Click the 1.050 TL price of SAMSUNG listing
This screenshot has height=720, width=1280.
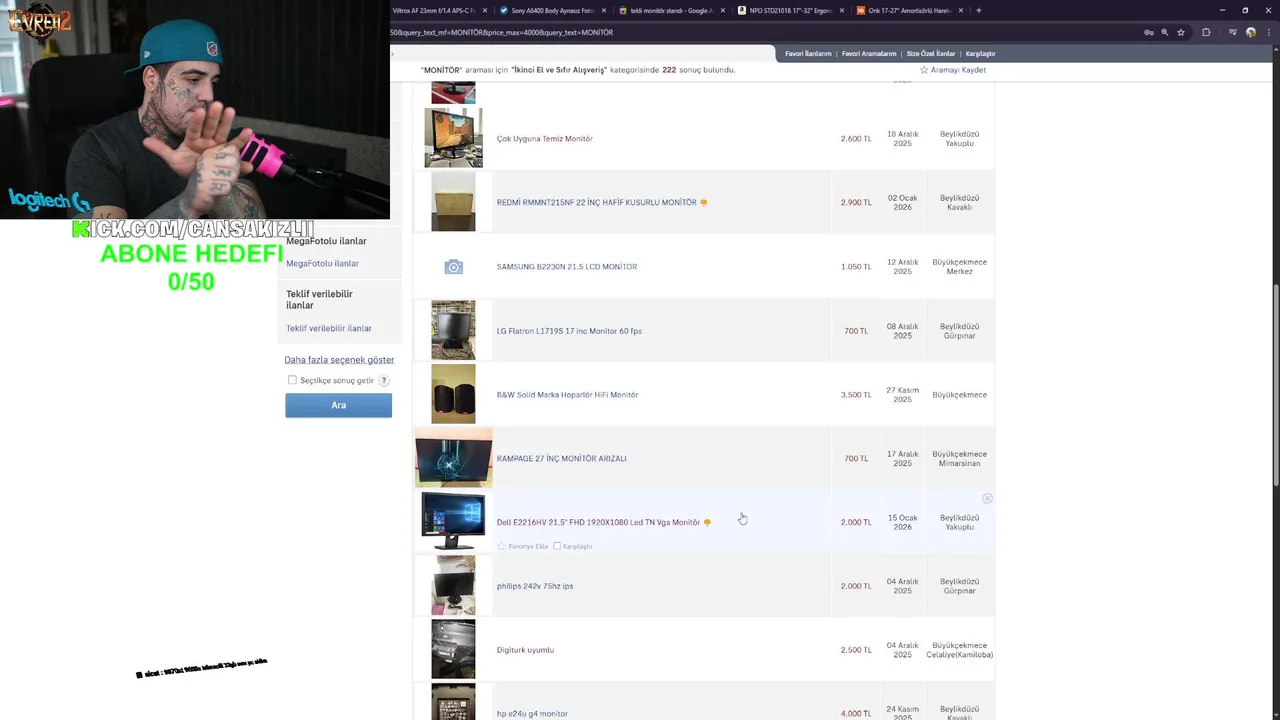pyautogui.click(x=856, y=267)
